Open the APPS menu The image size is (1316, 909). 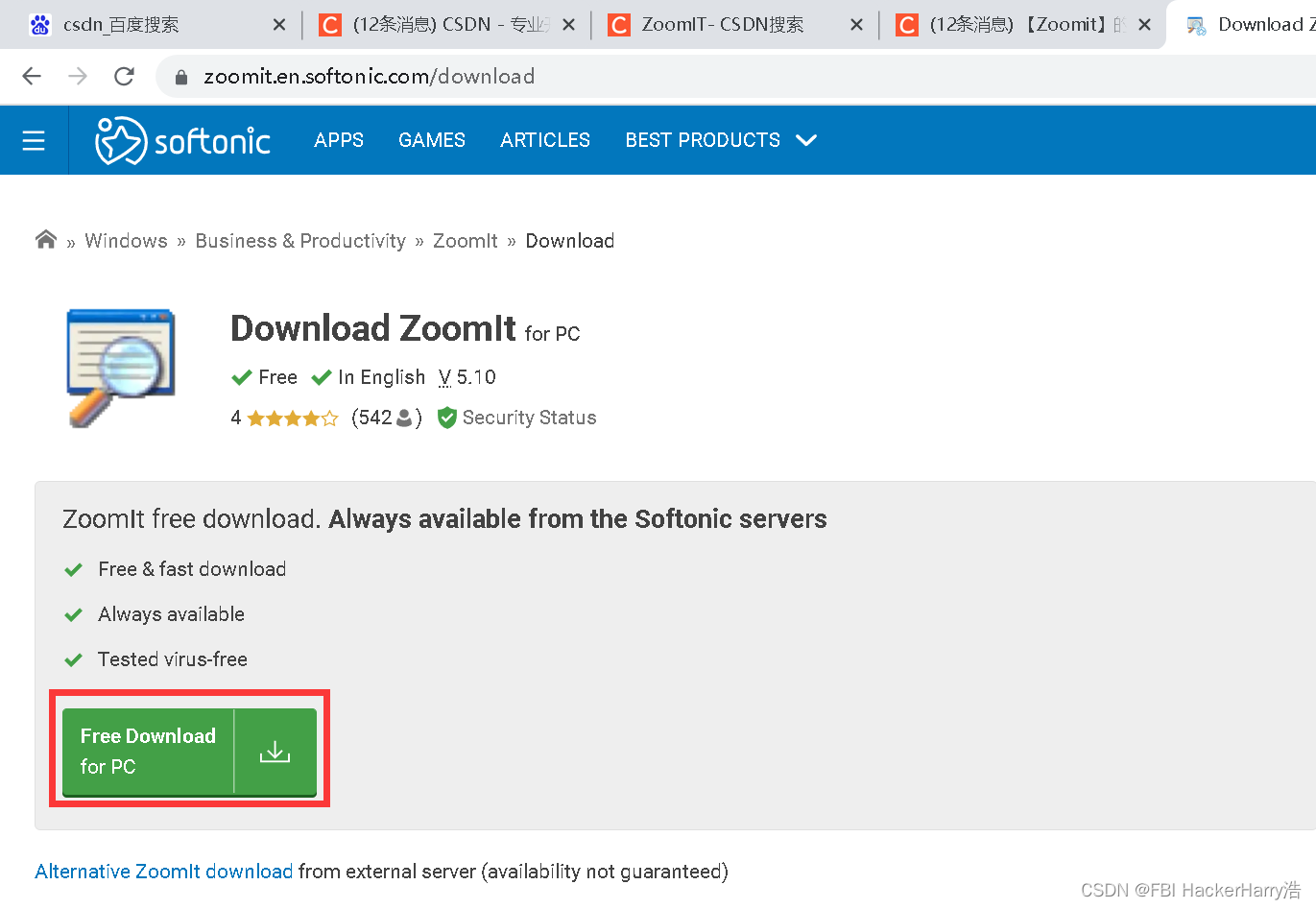338,140
